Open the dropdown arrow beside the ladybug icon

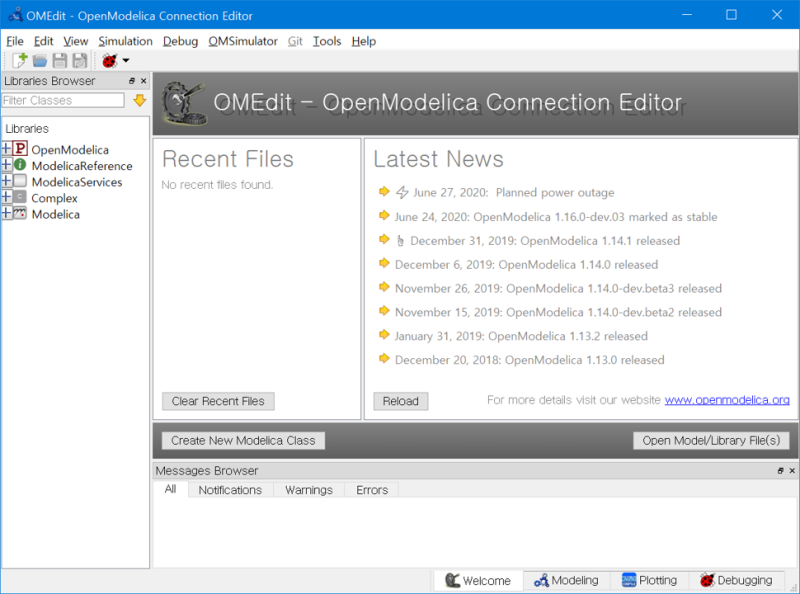126,61
